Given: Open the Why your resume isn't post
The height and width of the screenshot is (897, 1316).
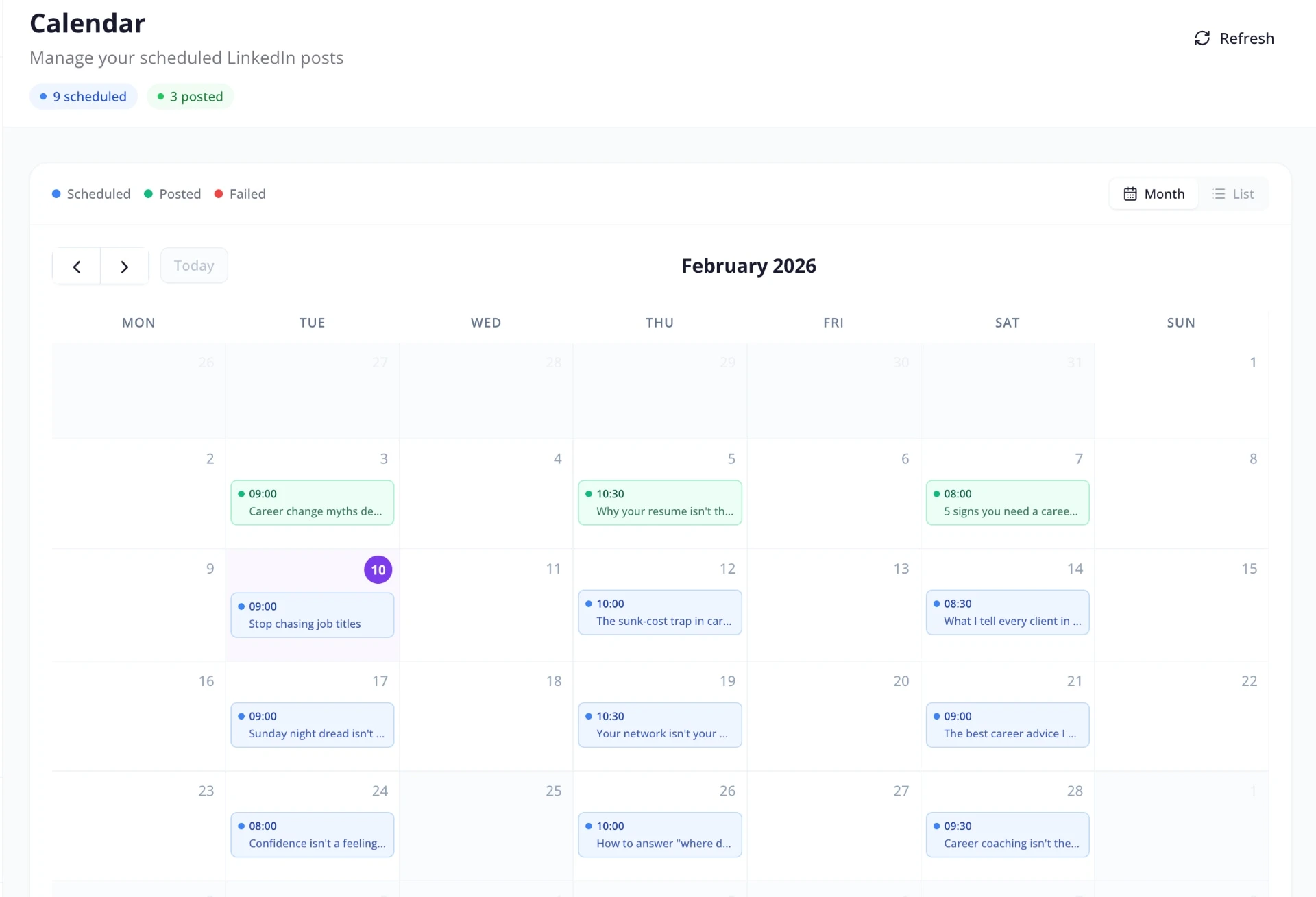Looking at the screenshot, I should 659,503.
